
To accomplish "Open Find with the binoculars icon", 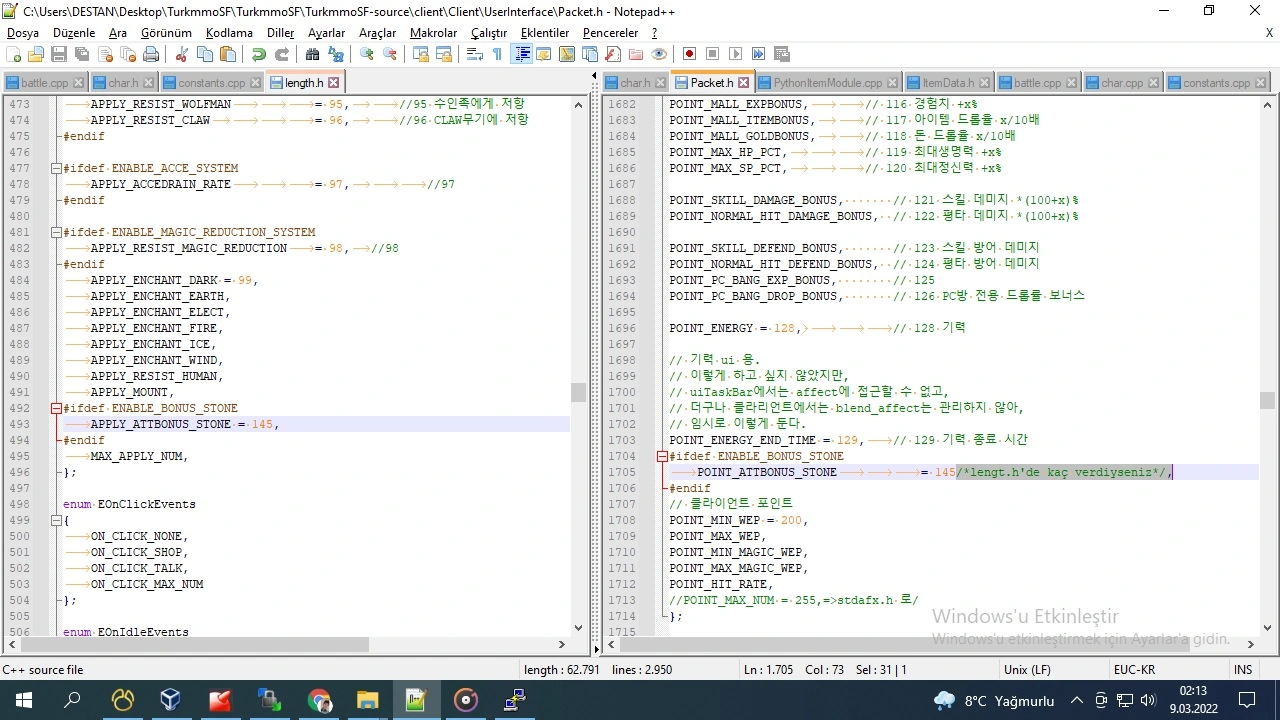I will [313, 54].
